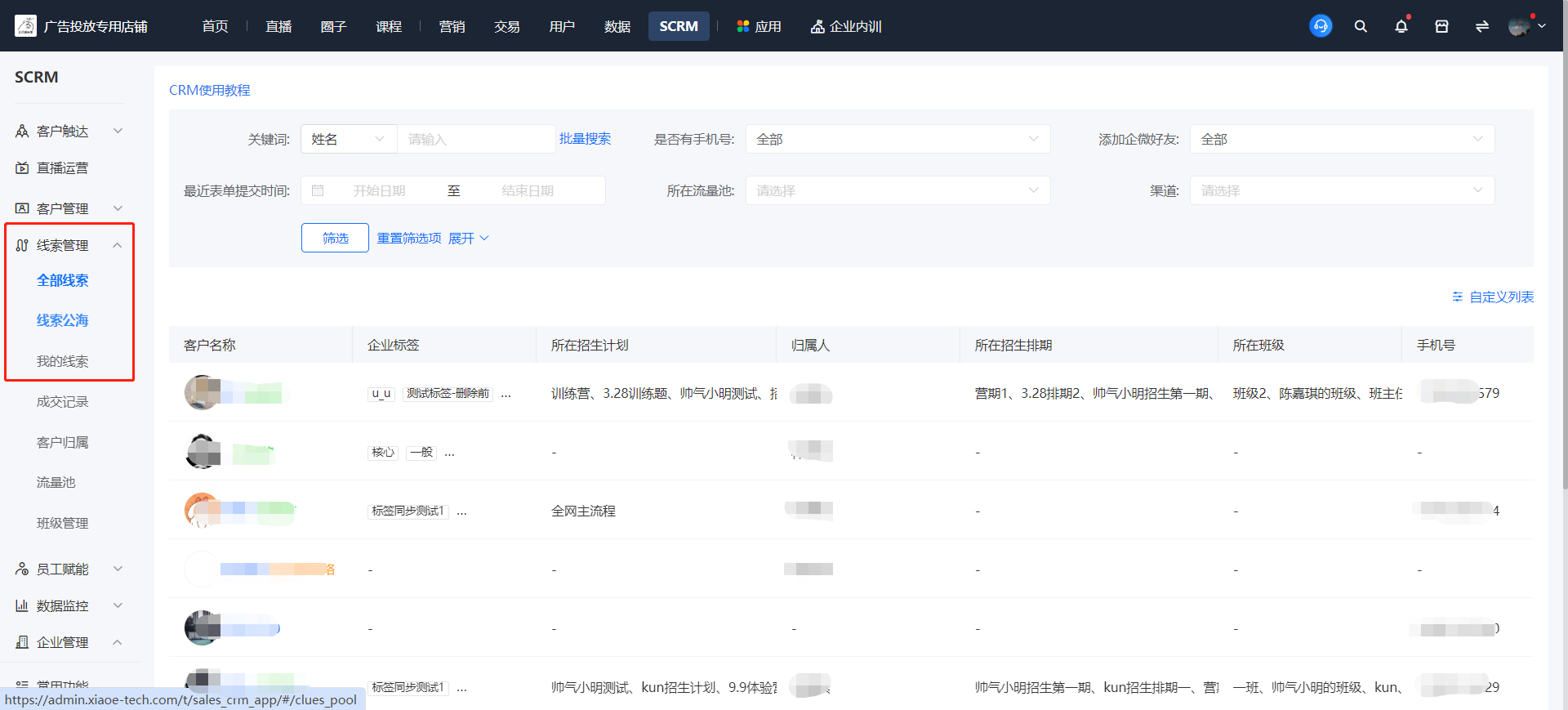Open the user avatar menu
The image size is (1568, 710).
1526,26
